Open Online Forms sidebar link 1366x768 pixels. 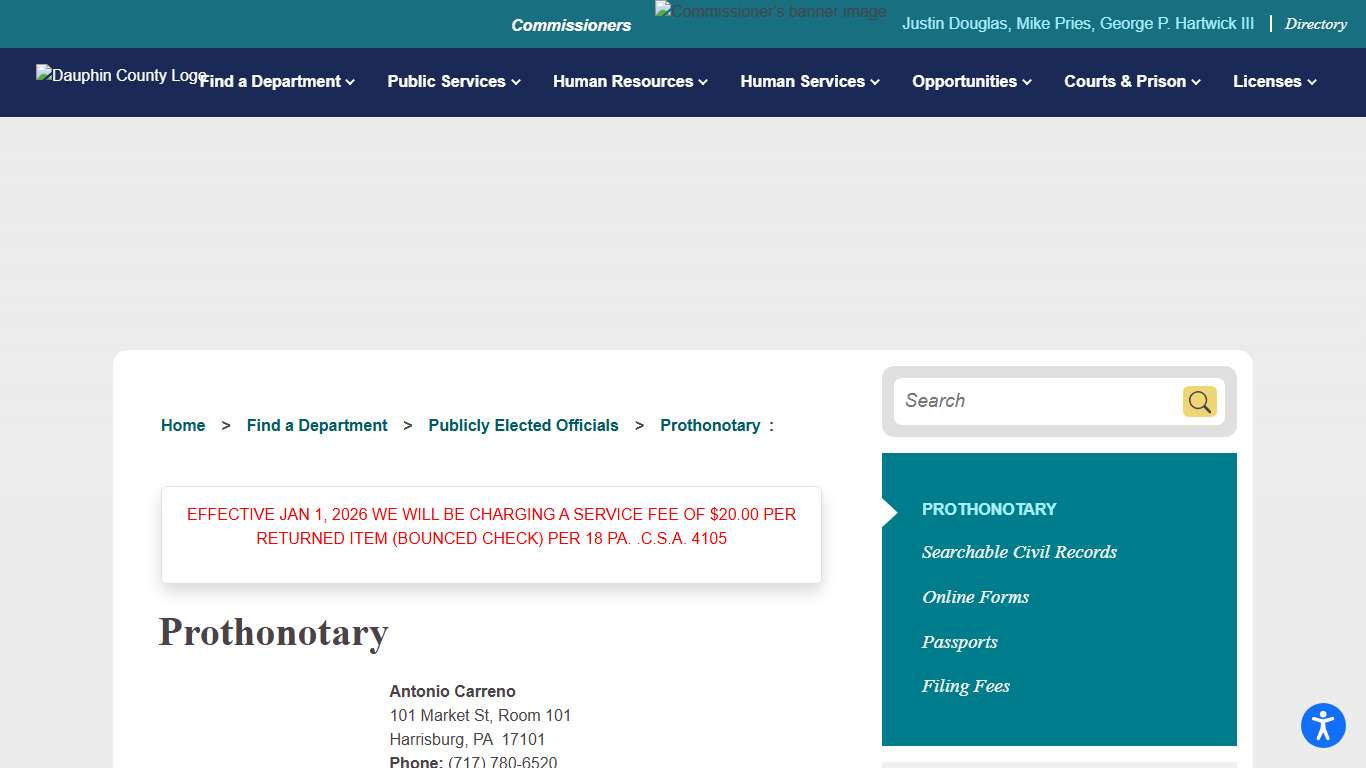tap(975, 597)
